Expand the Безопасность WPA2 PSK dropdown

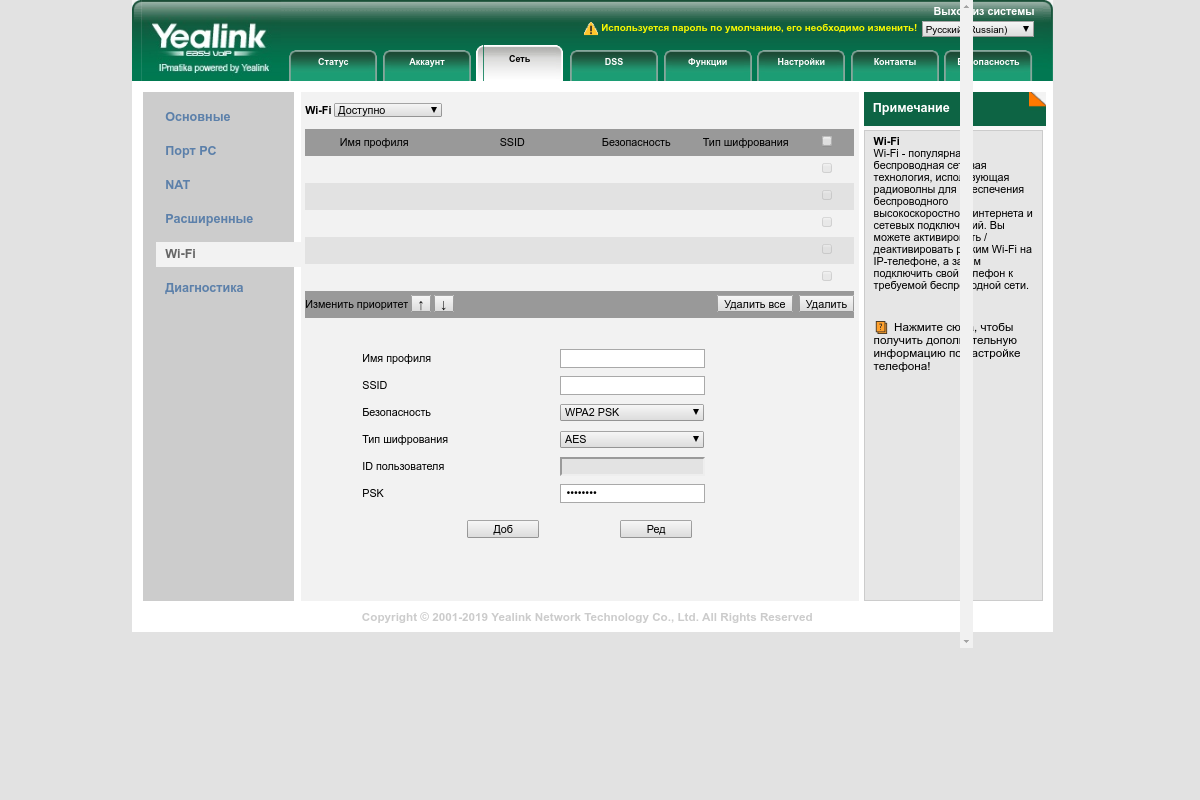[x=632, y=412]
